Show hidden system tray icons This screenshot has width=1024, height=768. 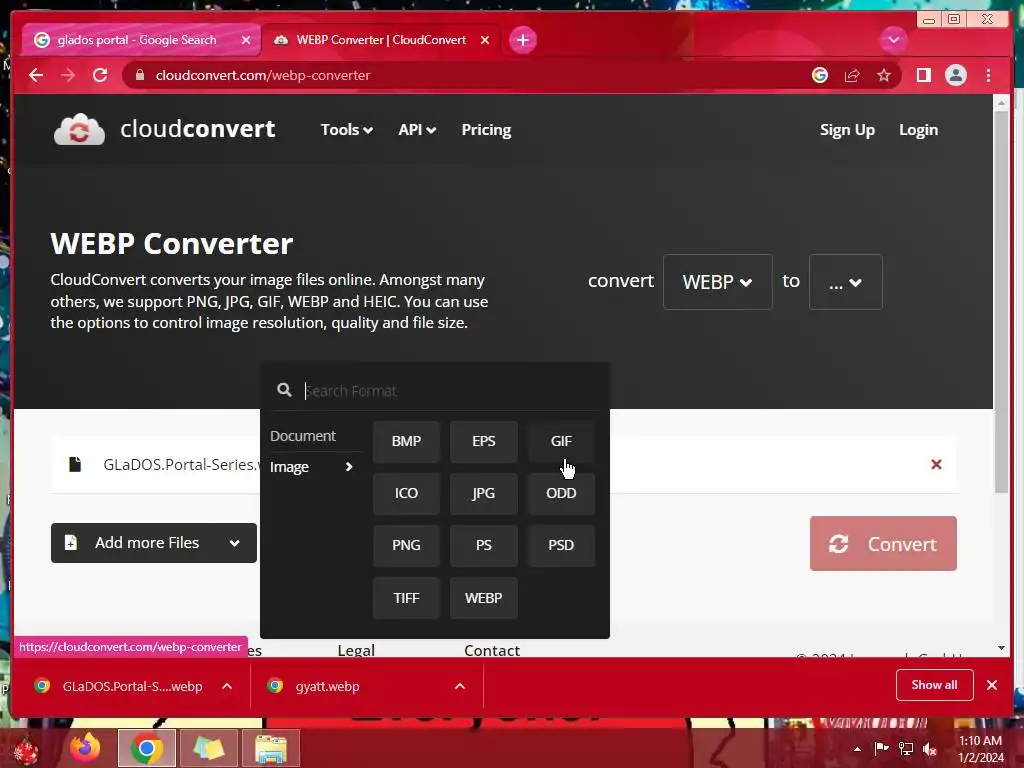[x=857, y=748]
